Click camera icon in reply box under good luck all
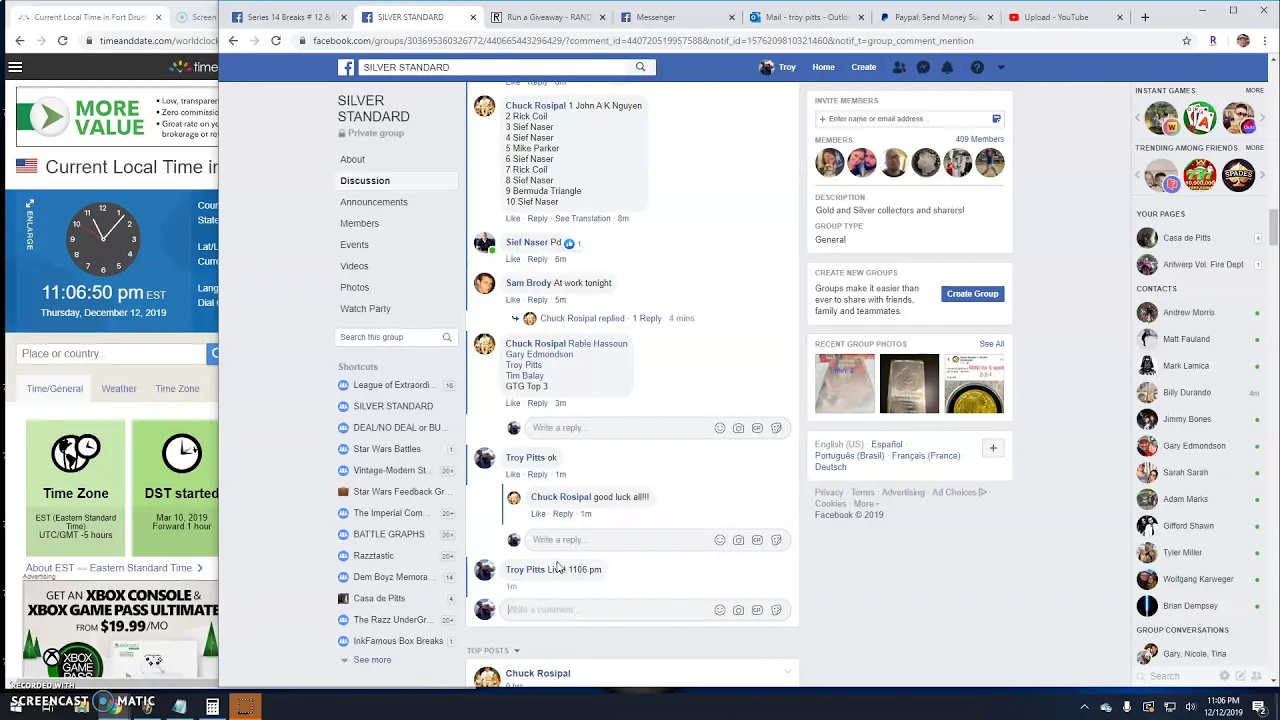 pyautogui.click(x=738, y=540)
